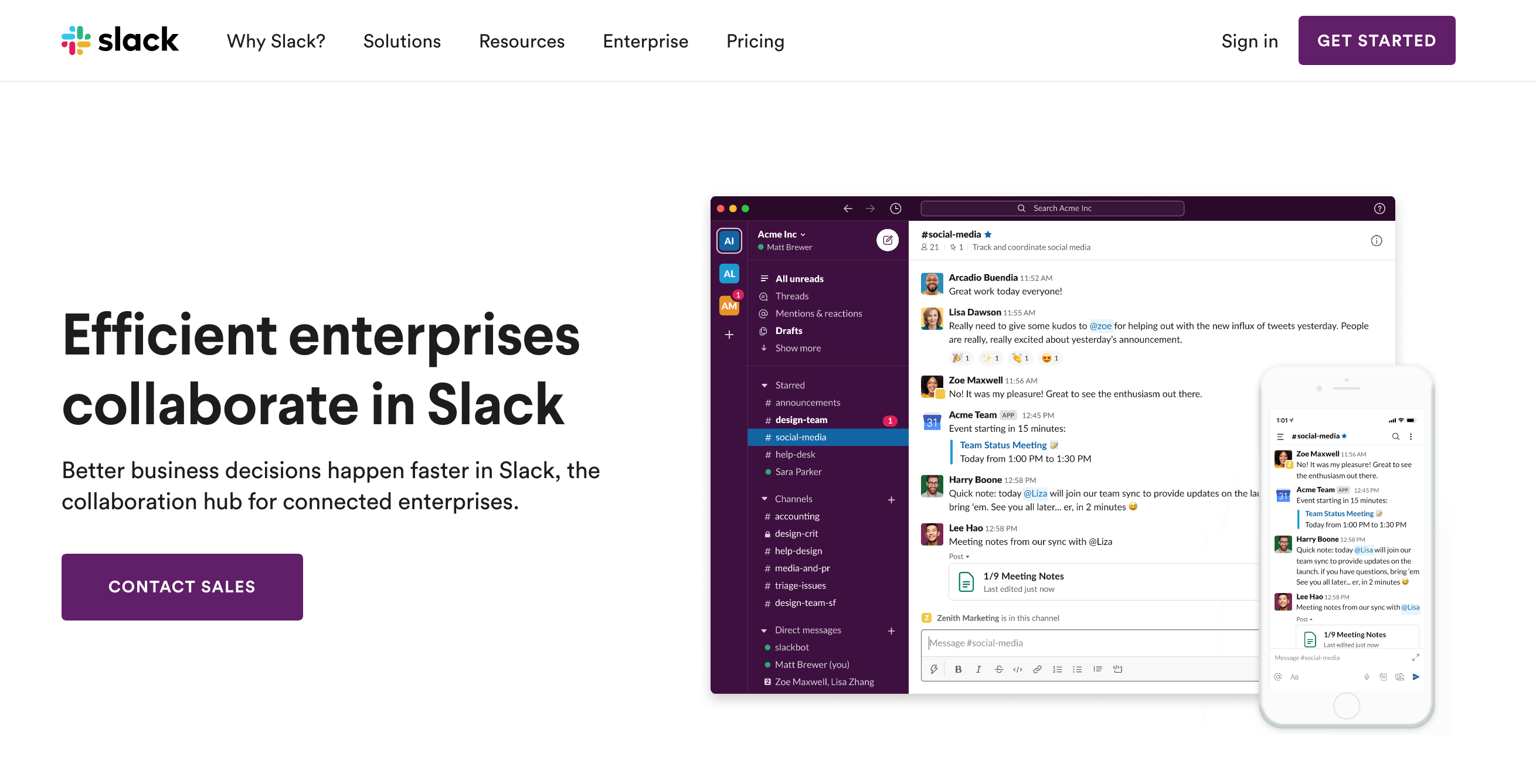The image size is (1536, 784).
Task: Click the Slack logo in header
Action: pyautogui.click(x=120, y=40)
